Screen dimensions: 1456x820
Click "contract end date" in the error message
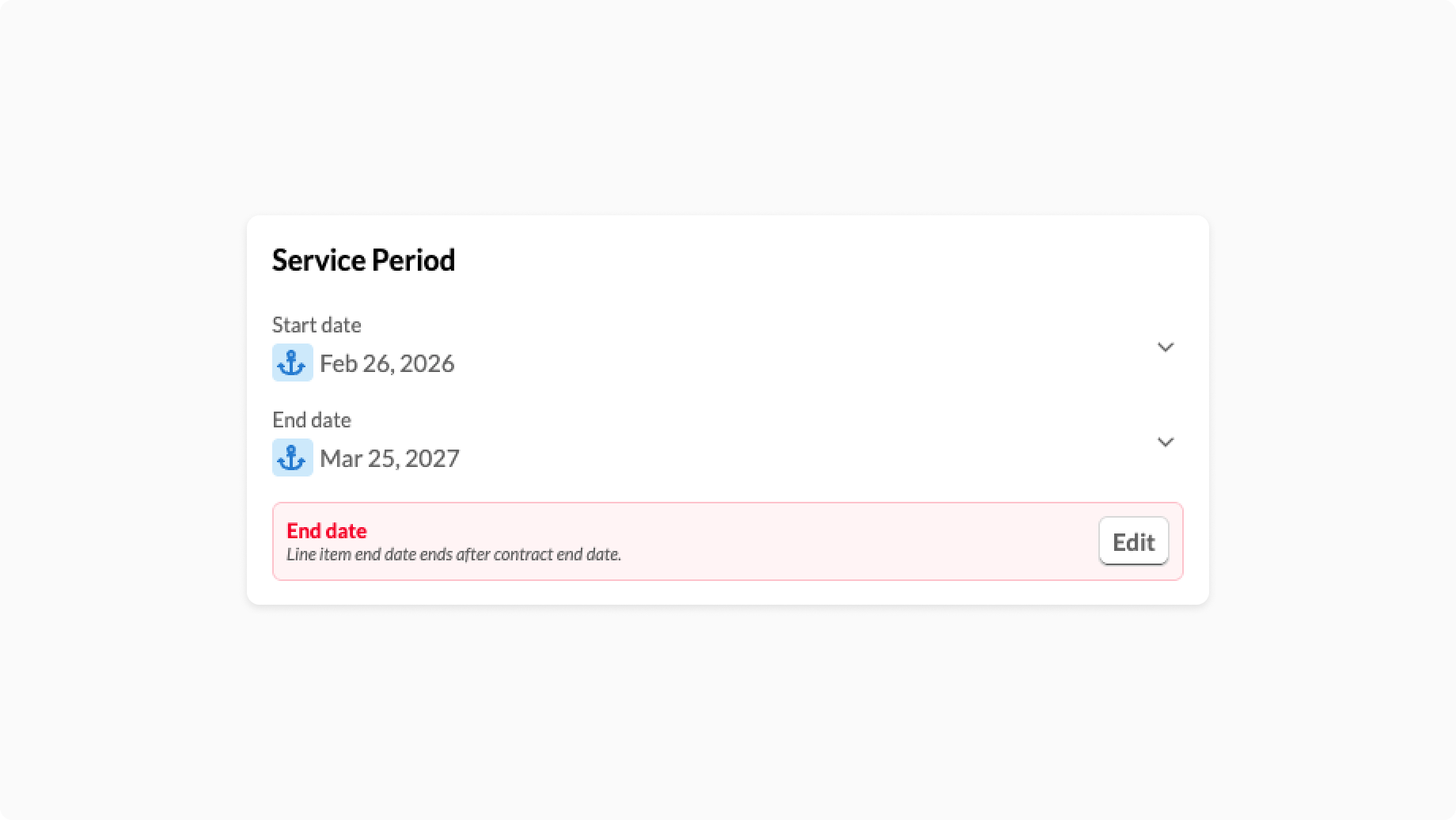point(557,554)
